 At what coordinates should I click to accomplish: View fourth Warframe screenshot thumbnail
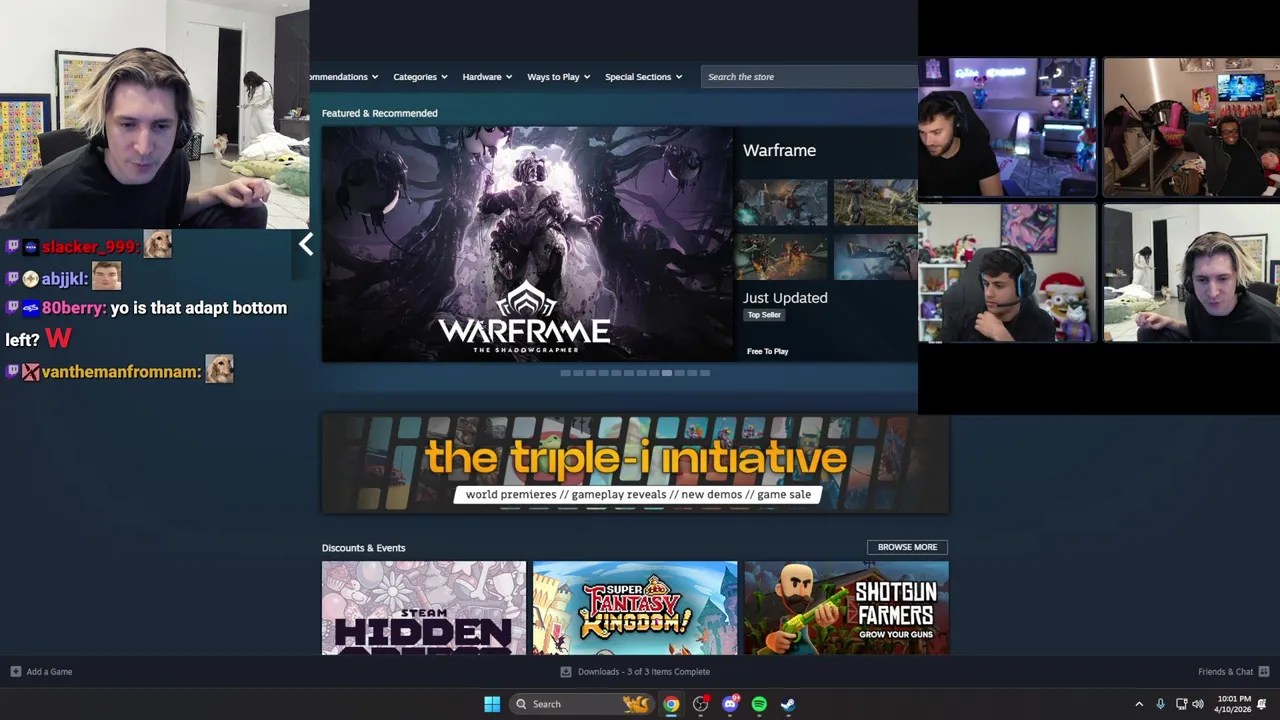coord(875,258)
